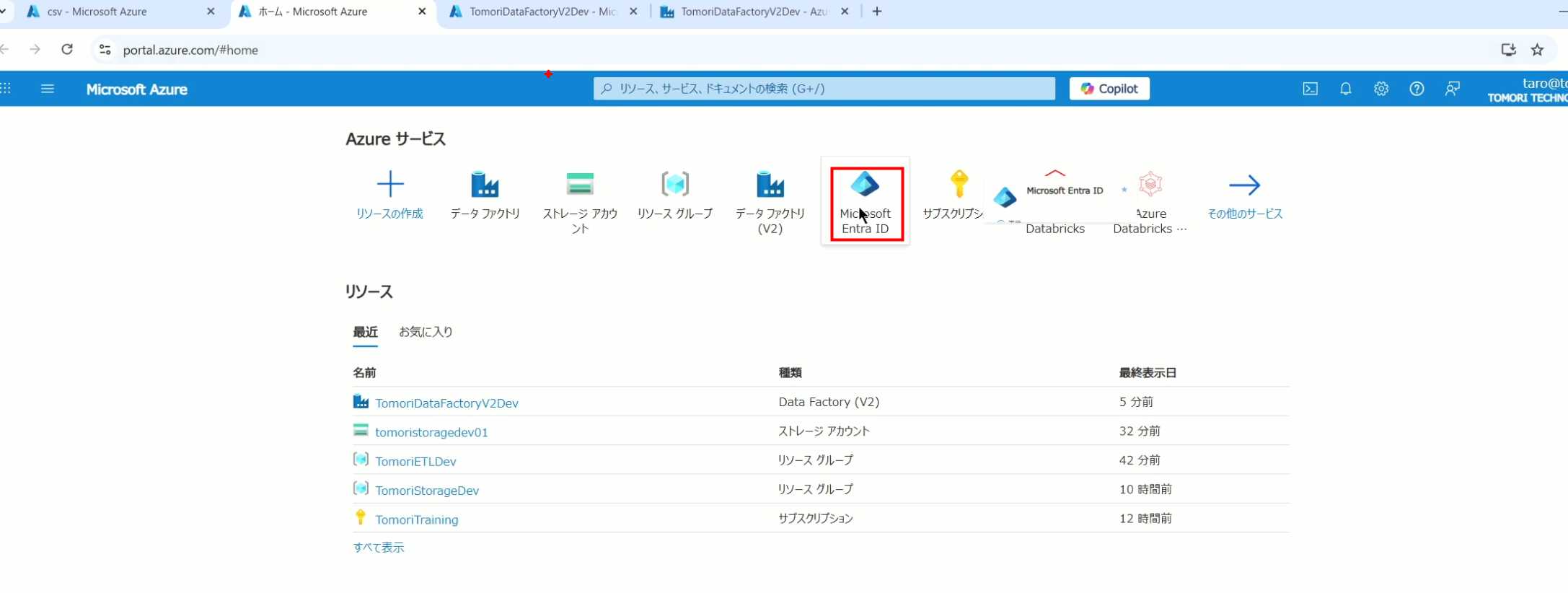Go to その他のサービス arrow
Screen dimensions: 1568x593
[1244, 185]
